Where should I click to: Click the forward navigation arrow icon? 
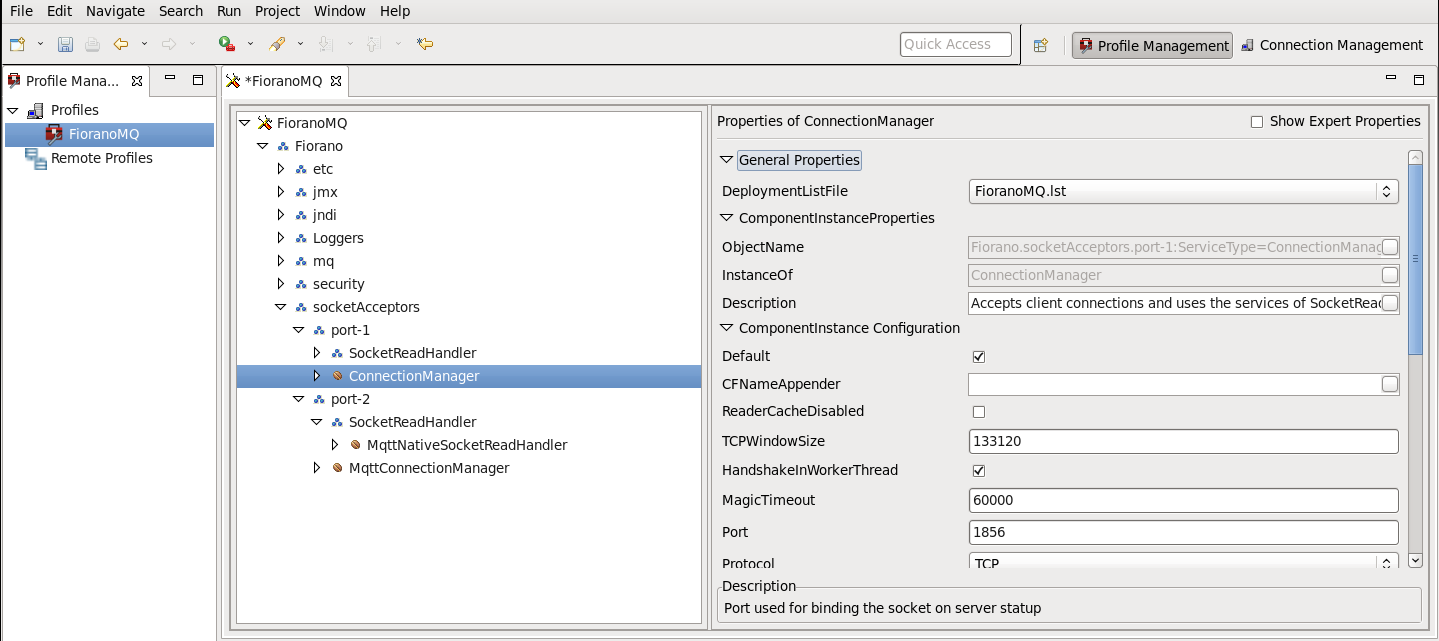[169, 44]
